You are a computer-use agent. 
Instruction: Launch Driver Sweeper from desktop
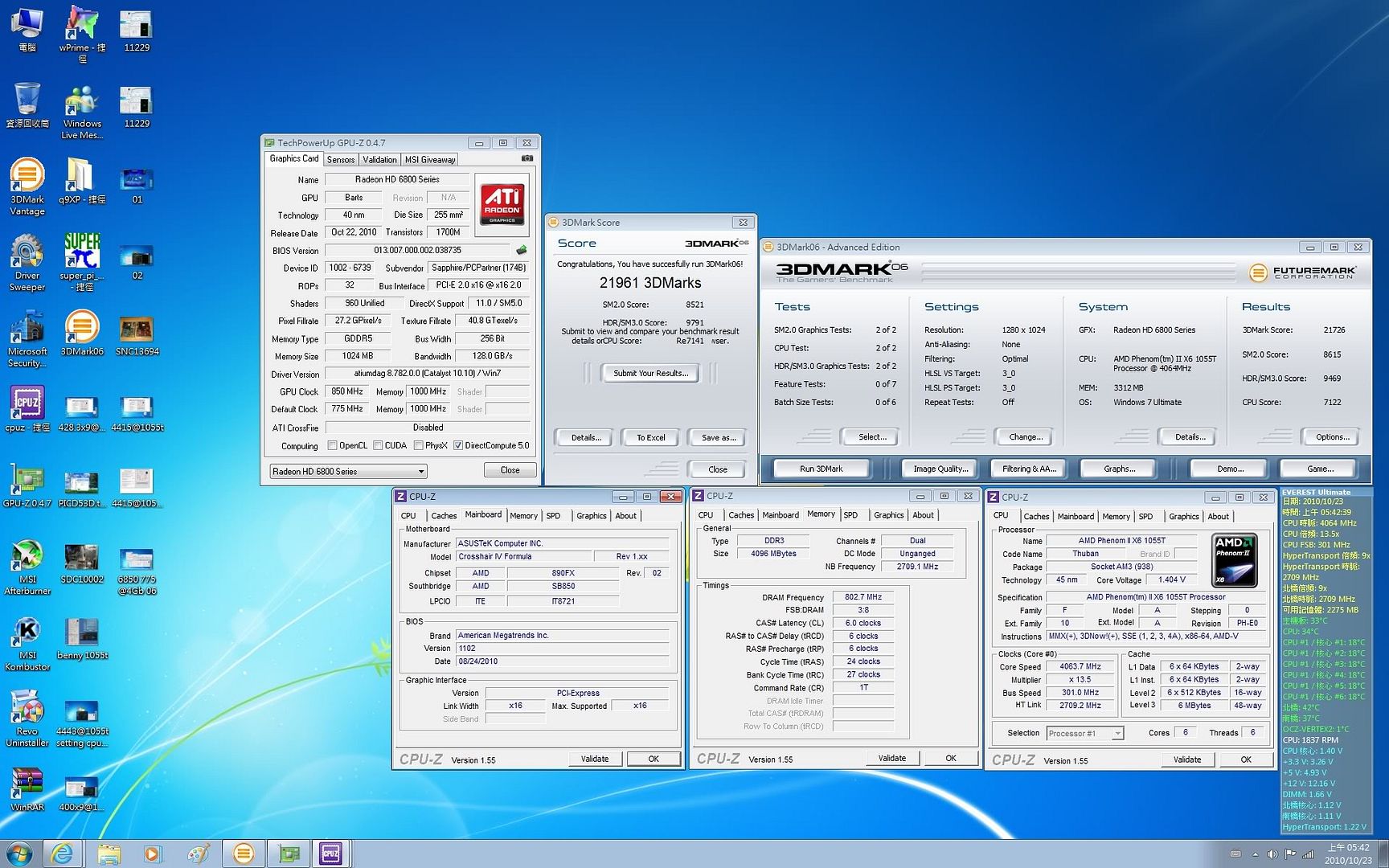point(27,252)
